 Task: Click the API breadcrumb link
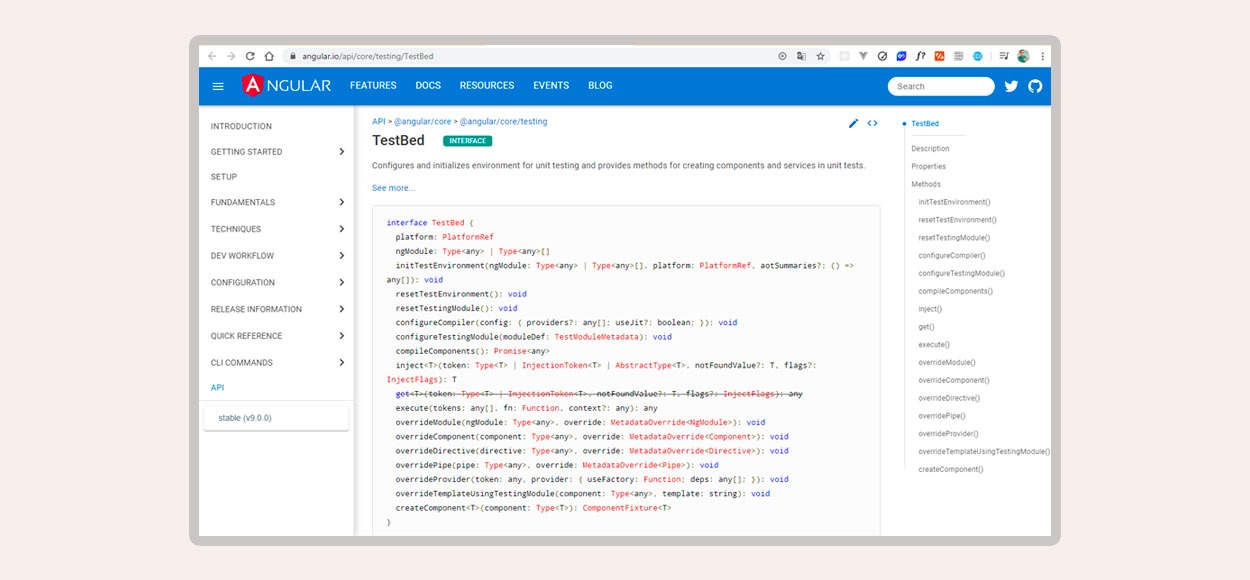(379, 122)
